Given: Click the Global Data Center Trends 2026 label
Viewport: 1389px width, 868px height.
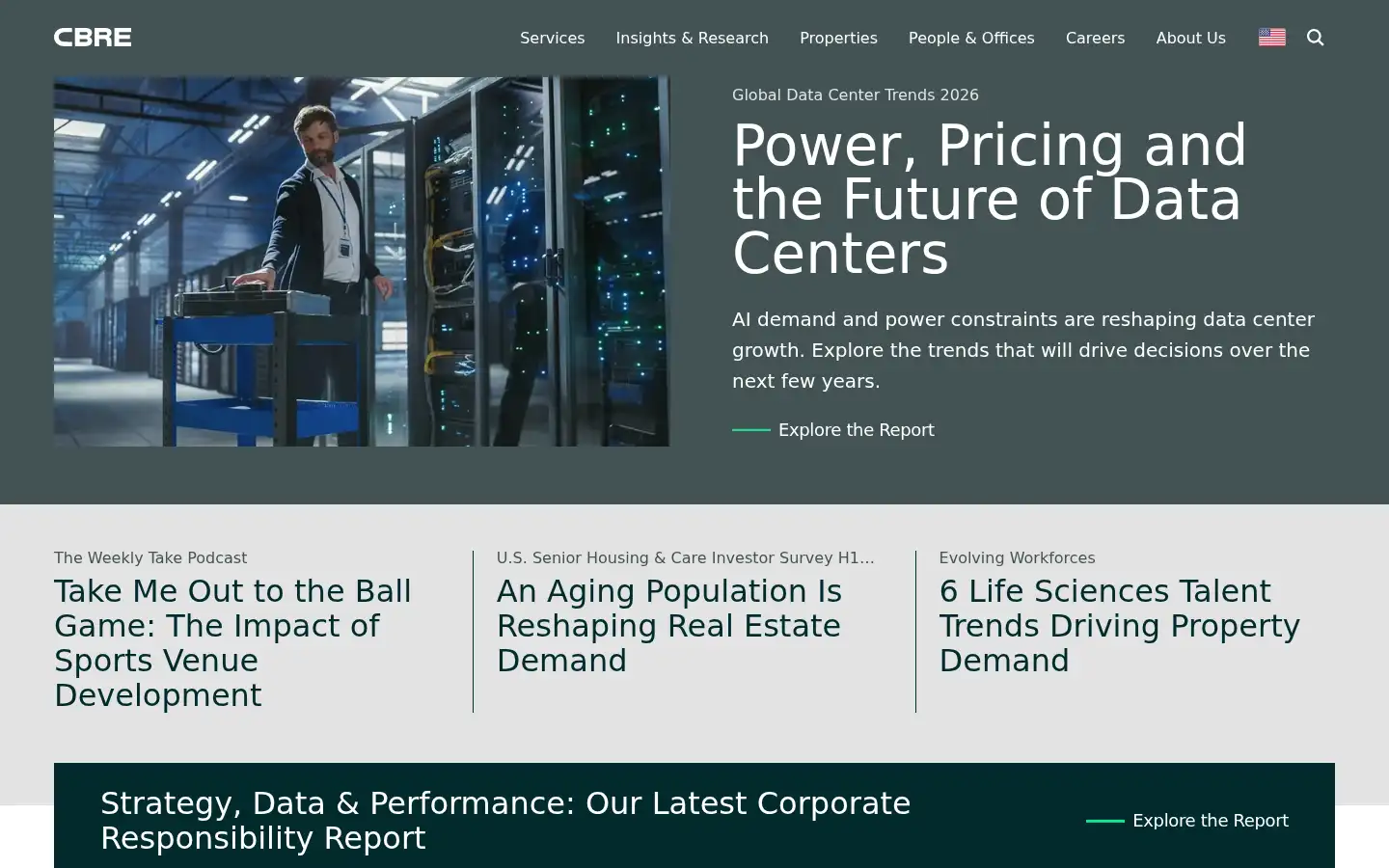Looking at the screenshot, I should point(856,95).
